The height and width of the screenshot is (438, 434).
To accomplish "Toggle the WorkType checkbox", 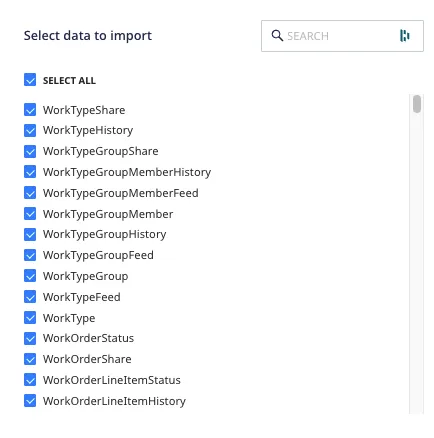I will coord(30,318).
